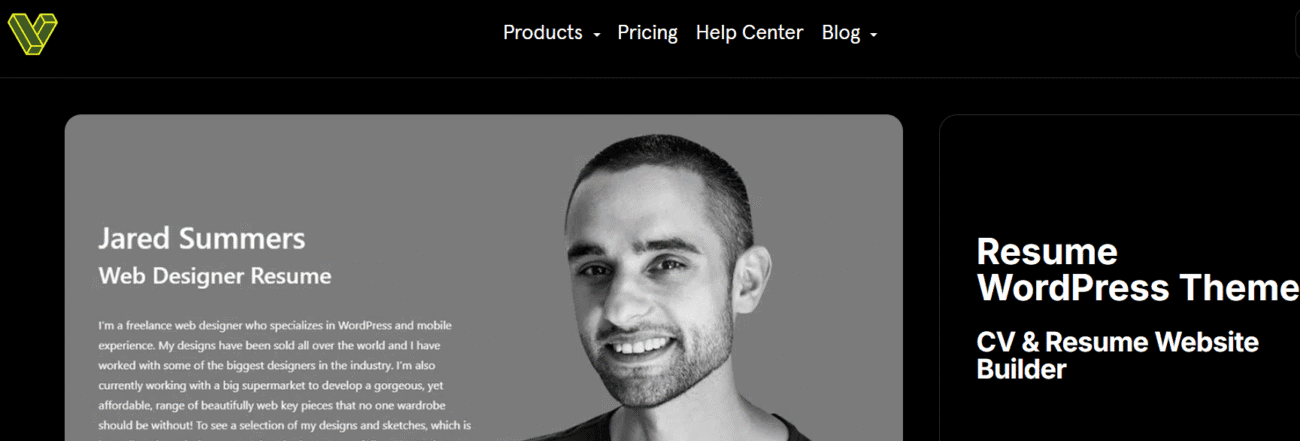Screen dimensions: 1300x441
Task: Select the Jared Summers name heading
Action: (x=202, y=239)
